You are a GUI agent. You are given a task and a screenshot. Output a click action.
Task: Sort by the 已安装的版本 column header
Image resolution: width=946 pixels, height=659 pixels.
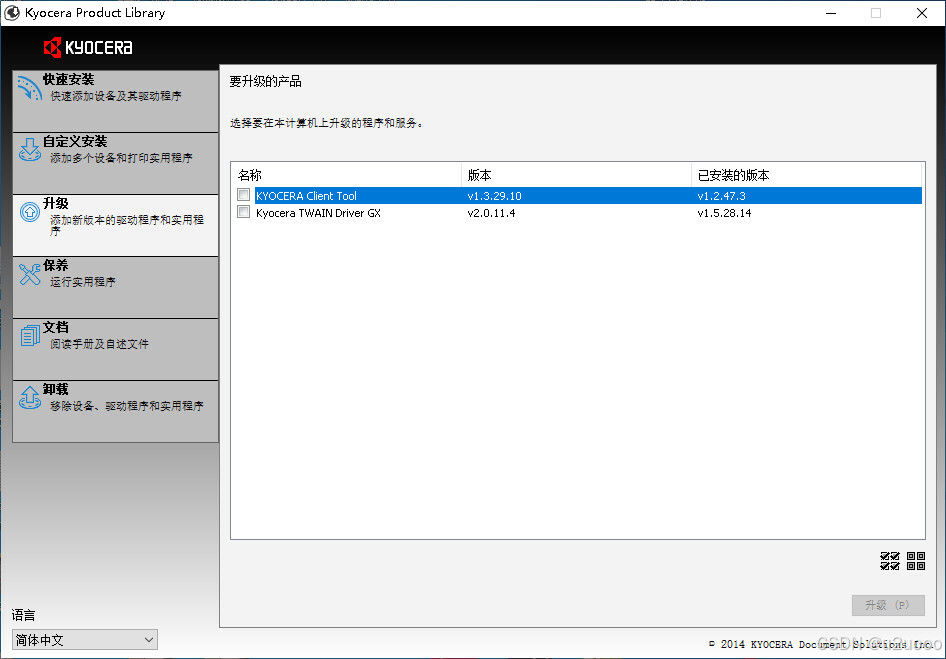806,176
